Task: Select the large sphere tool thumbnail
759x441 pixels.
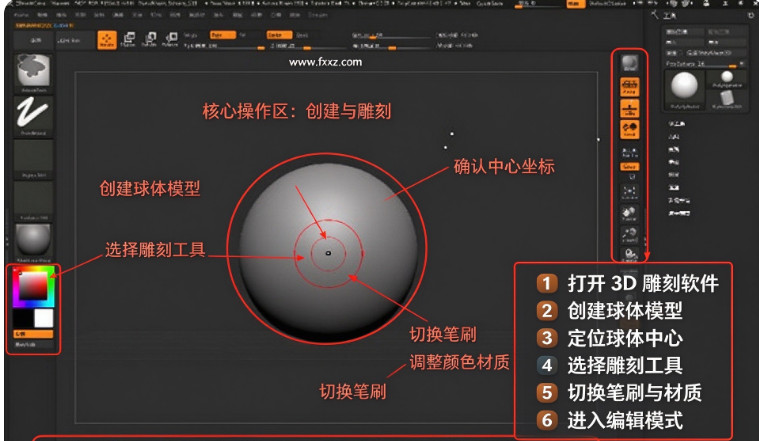Action: (x=684, y=89)
